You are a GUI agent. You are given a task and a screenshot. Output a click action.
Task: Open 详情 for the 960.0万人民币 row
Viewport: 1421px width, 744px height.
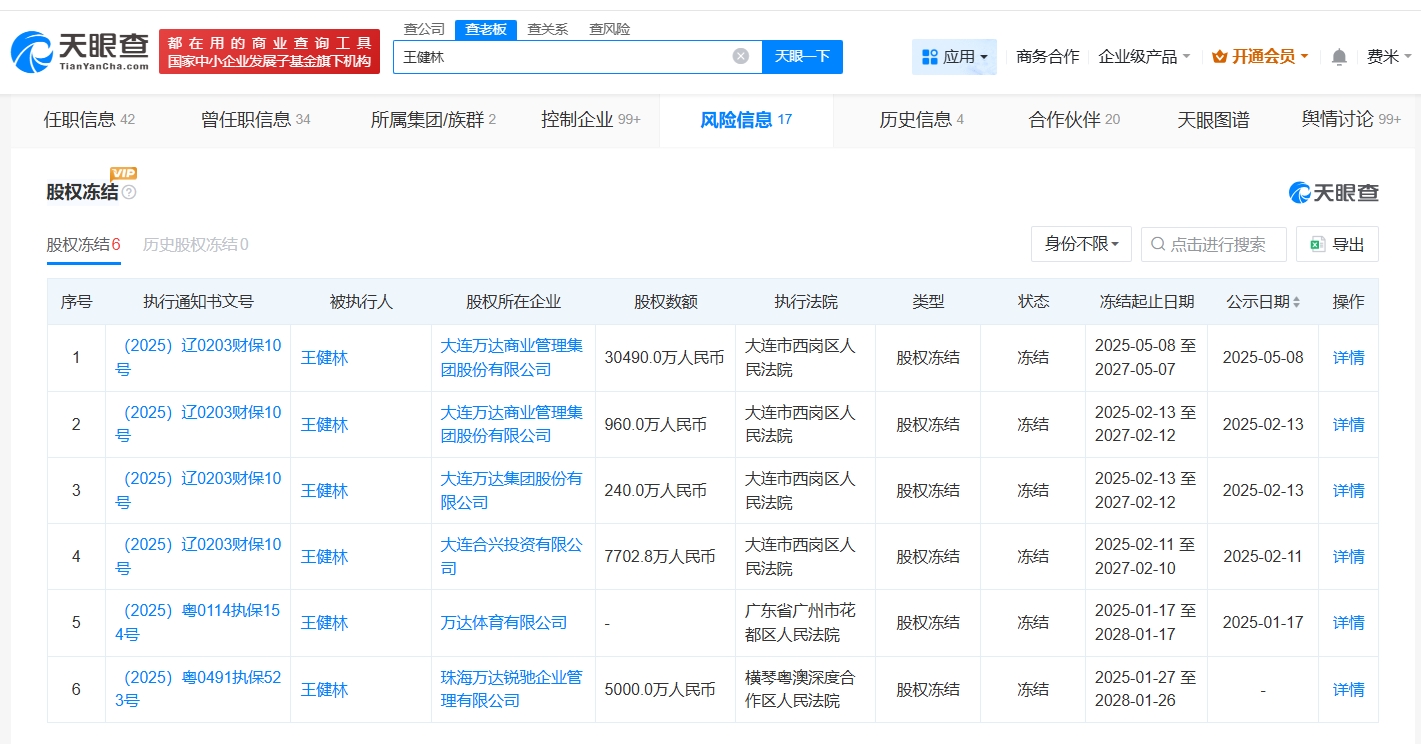pyautogui.click(x=1348, y=424)
